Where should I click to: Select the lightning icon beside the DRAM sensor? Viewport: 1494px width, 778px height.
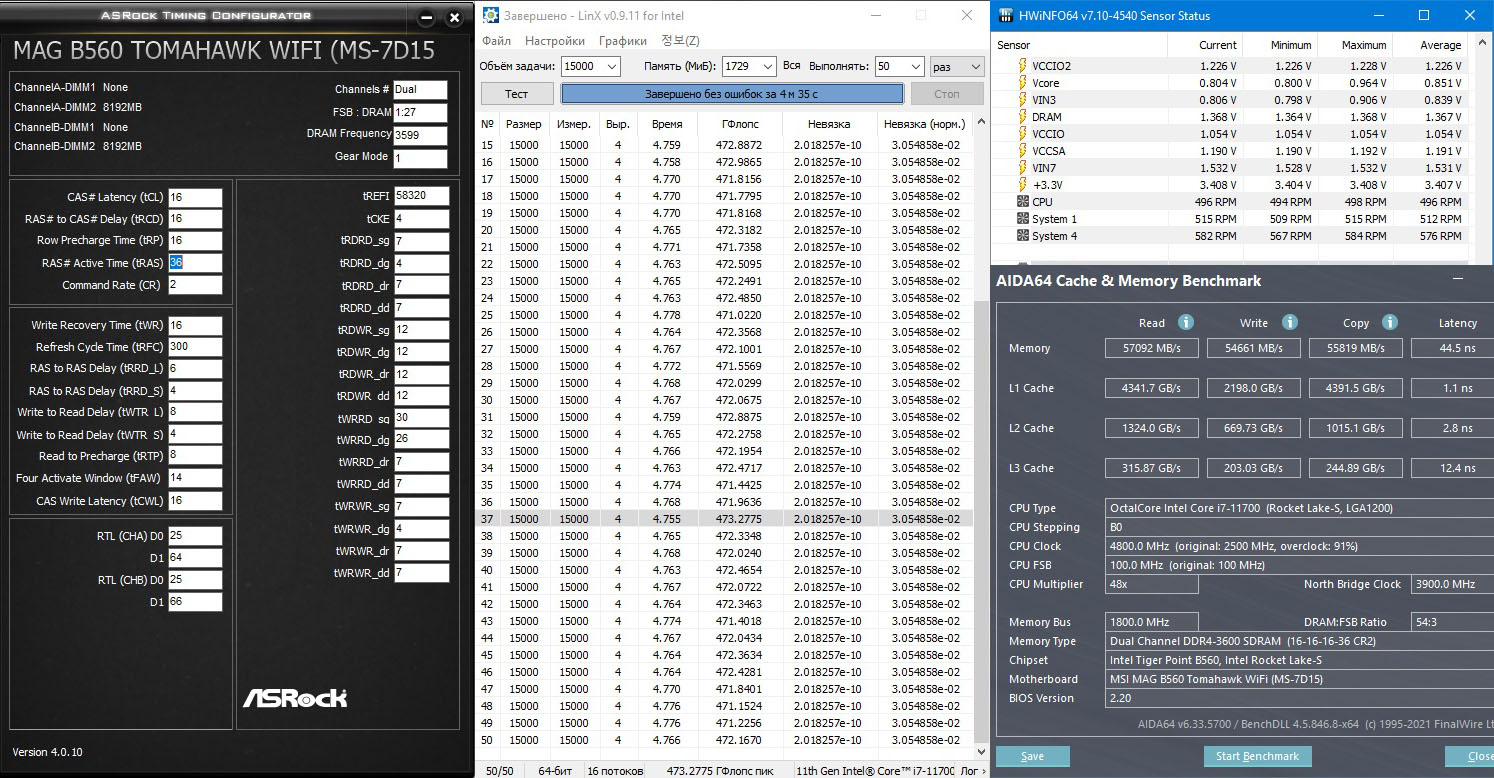(1022, 117)
